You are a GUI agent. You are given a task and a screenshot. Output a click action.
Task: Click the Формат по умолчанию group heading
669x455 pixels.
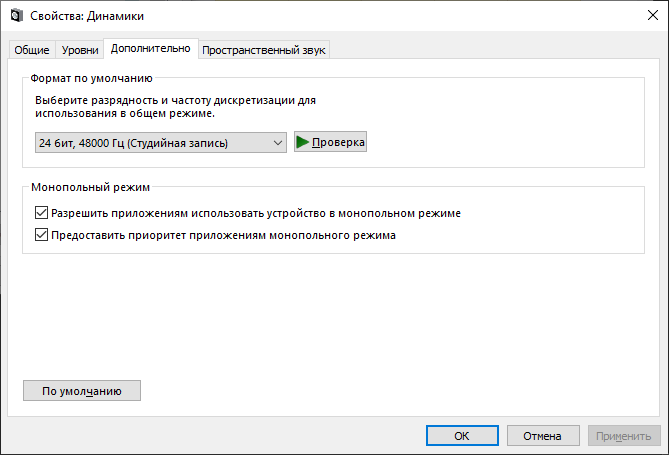(x=91, y=78)
